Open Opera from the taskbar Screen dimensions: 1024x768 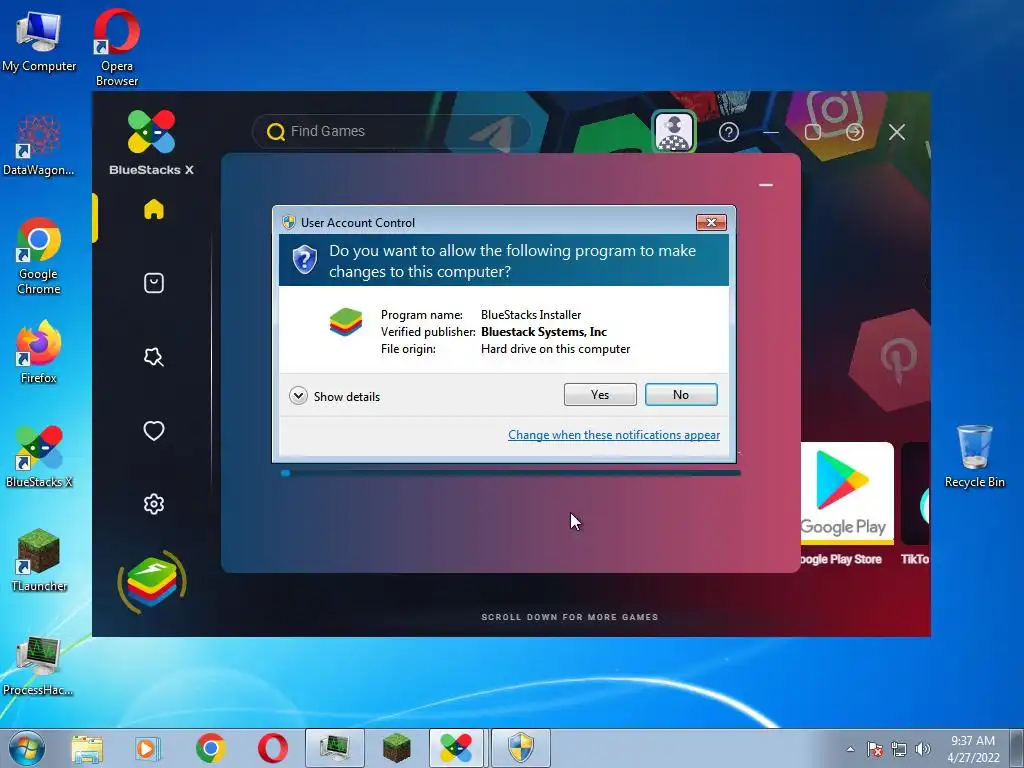tap(272, 748)
